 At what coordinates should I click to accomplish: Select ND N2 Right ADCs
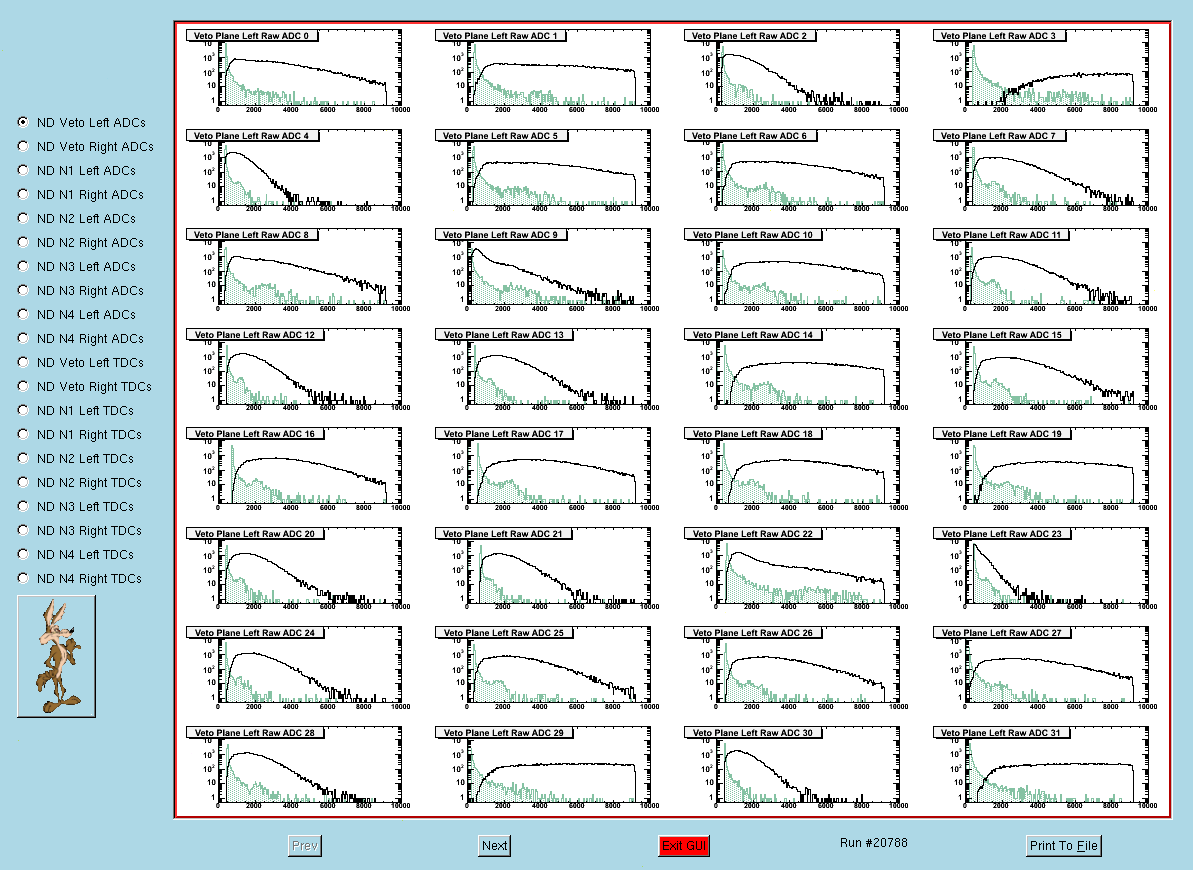click(24, 242)
